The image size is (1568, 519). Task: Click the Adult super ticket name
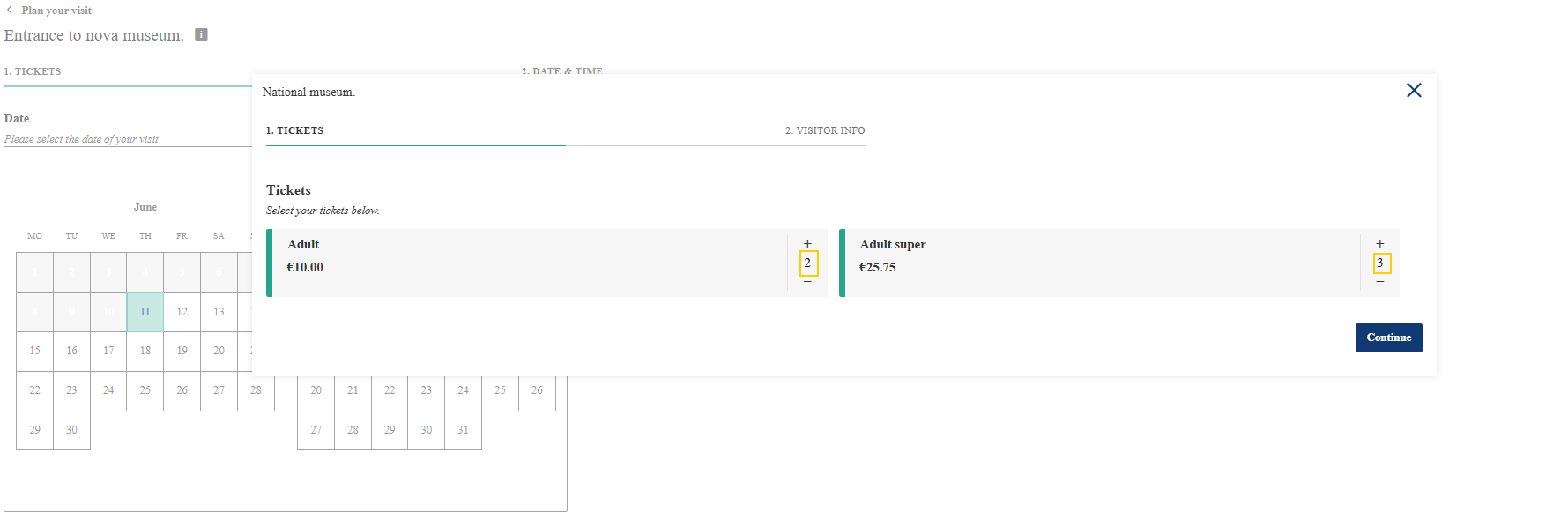point(893,244)
